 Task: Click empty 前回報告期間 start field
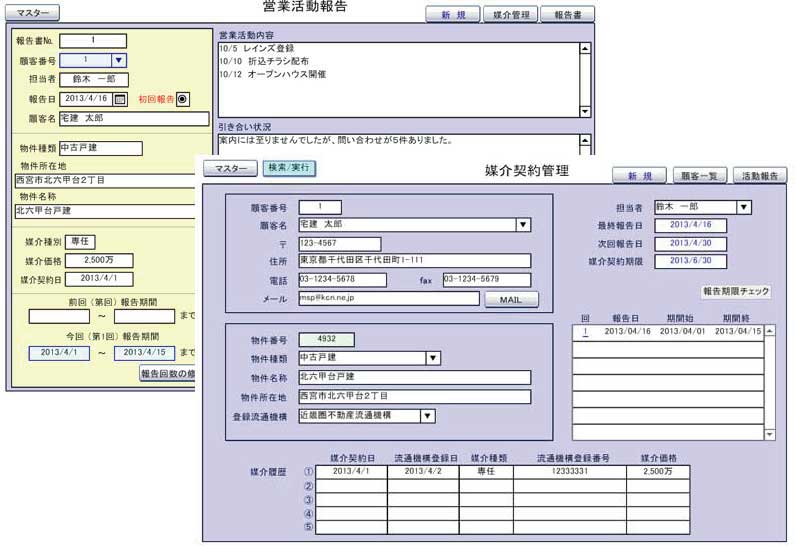coord(59,316)
